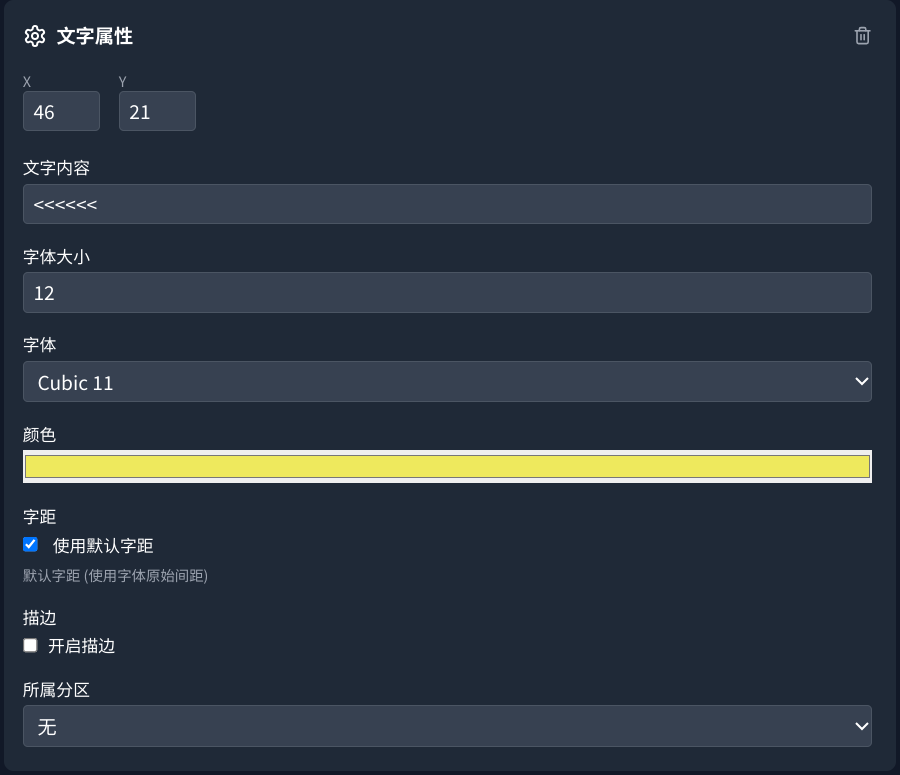This screenshot has width=900, height=775.
Task: Click the 文字属性 panel title
Action: click(95, 37)
